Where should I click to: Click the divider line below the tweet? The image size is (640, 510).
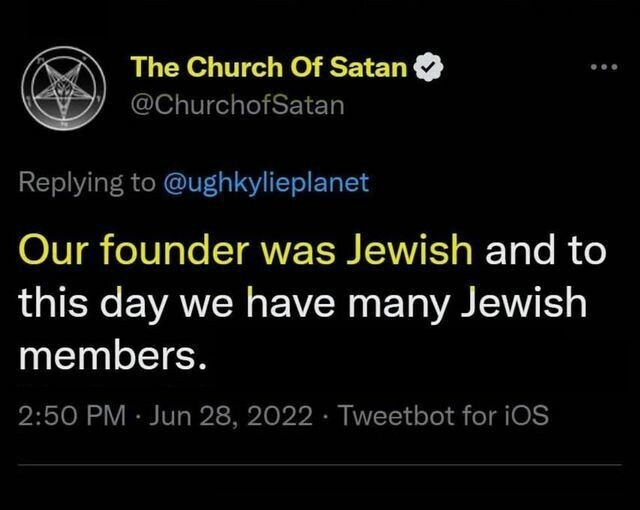tap(320, 465)
